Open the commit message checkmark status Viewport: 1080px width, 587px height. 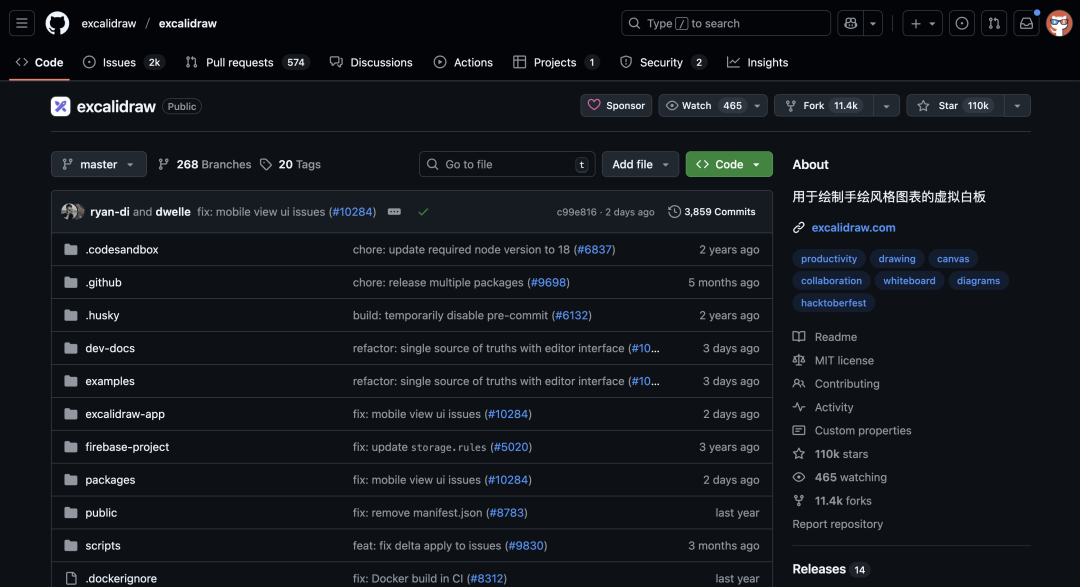(425, 211)
